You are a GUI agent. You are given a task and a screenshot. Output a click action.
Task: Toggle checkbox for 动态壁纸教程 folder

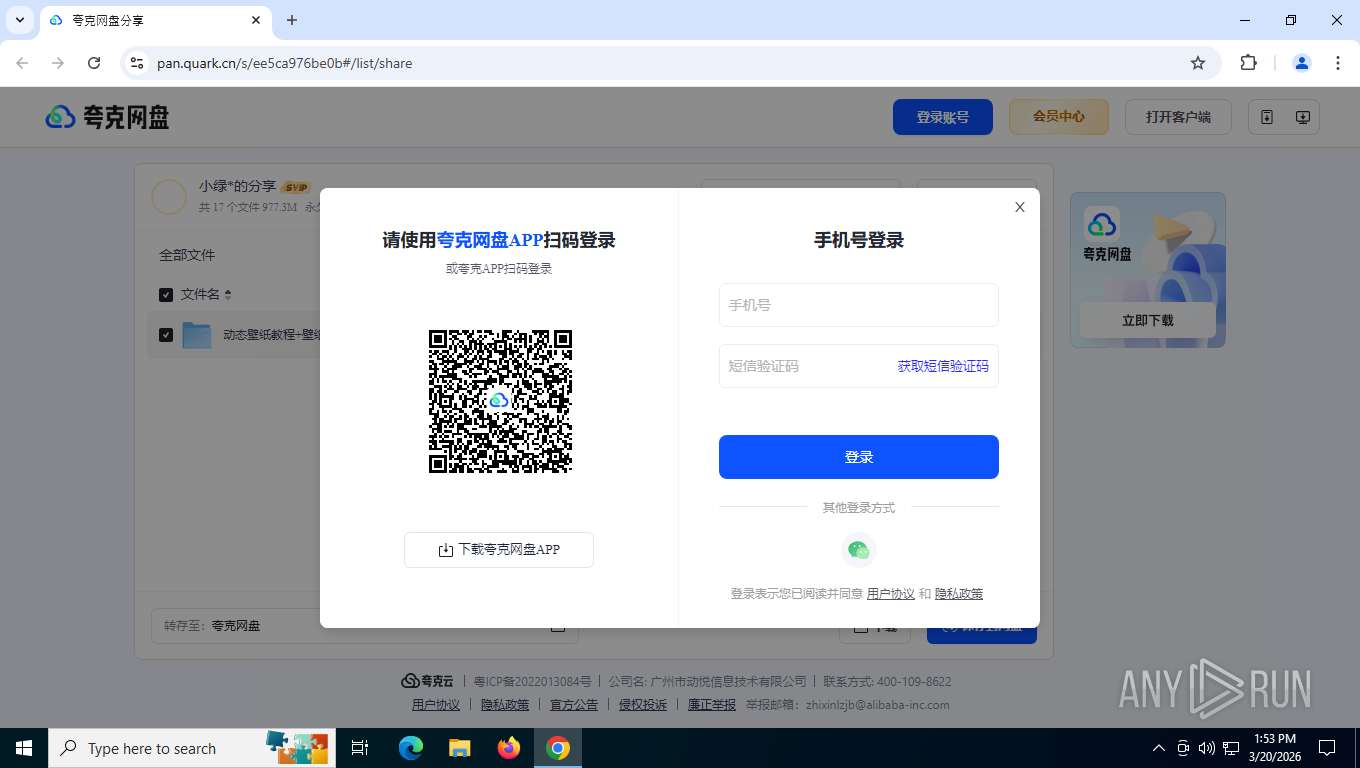click(x=166, y=335)
